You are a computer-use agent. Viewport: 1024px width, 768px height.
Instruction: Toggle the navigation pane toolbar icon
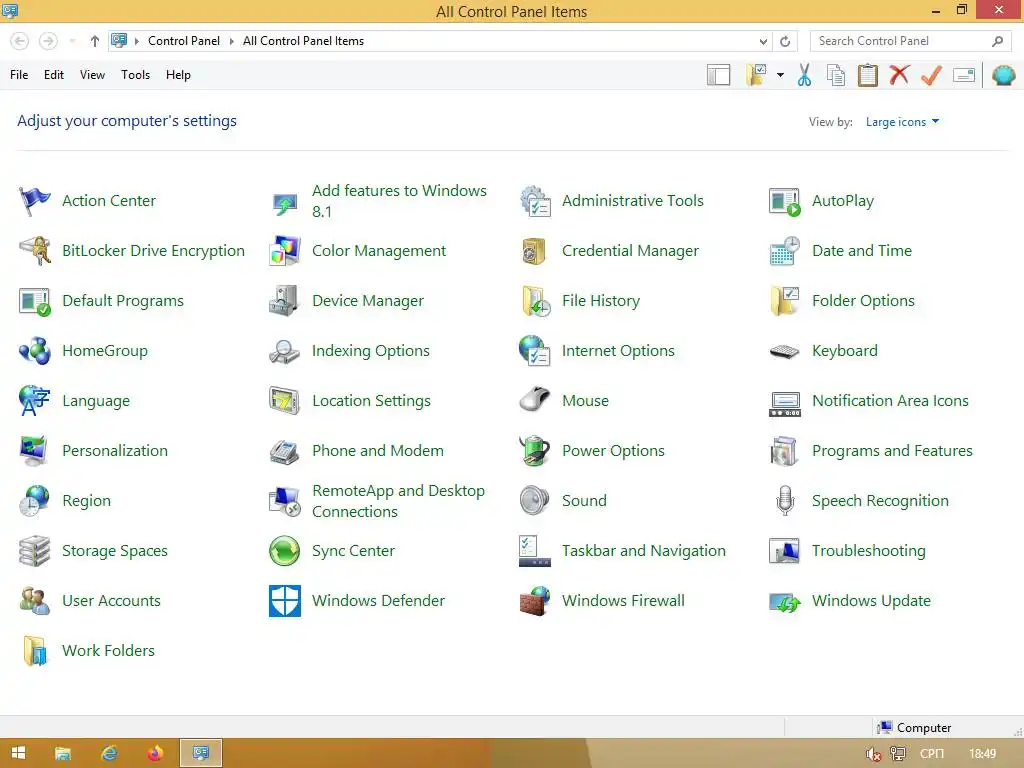pos(718,75)
